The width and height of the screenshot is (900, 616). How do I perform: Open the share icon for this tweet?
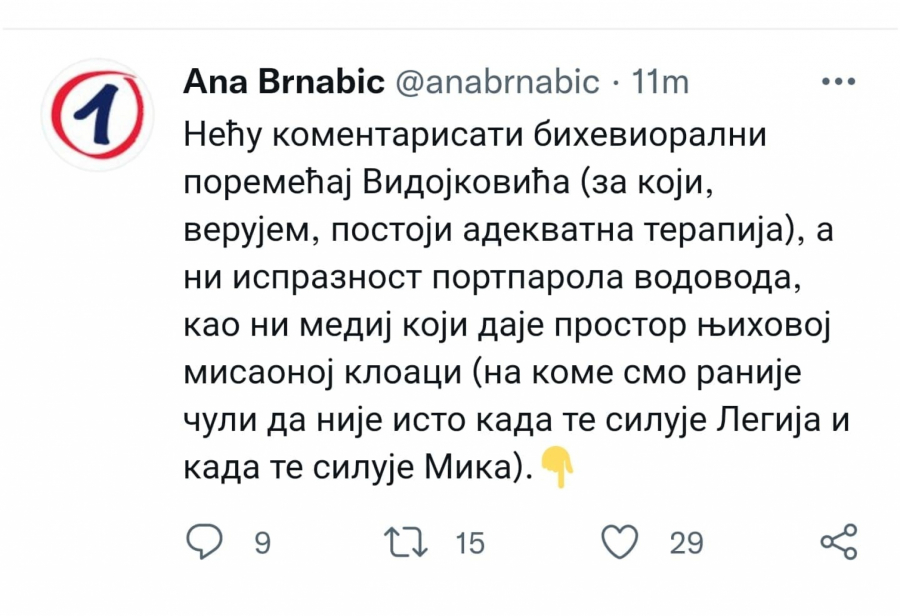pyautogui.click(x=838, y=542)
